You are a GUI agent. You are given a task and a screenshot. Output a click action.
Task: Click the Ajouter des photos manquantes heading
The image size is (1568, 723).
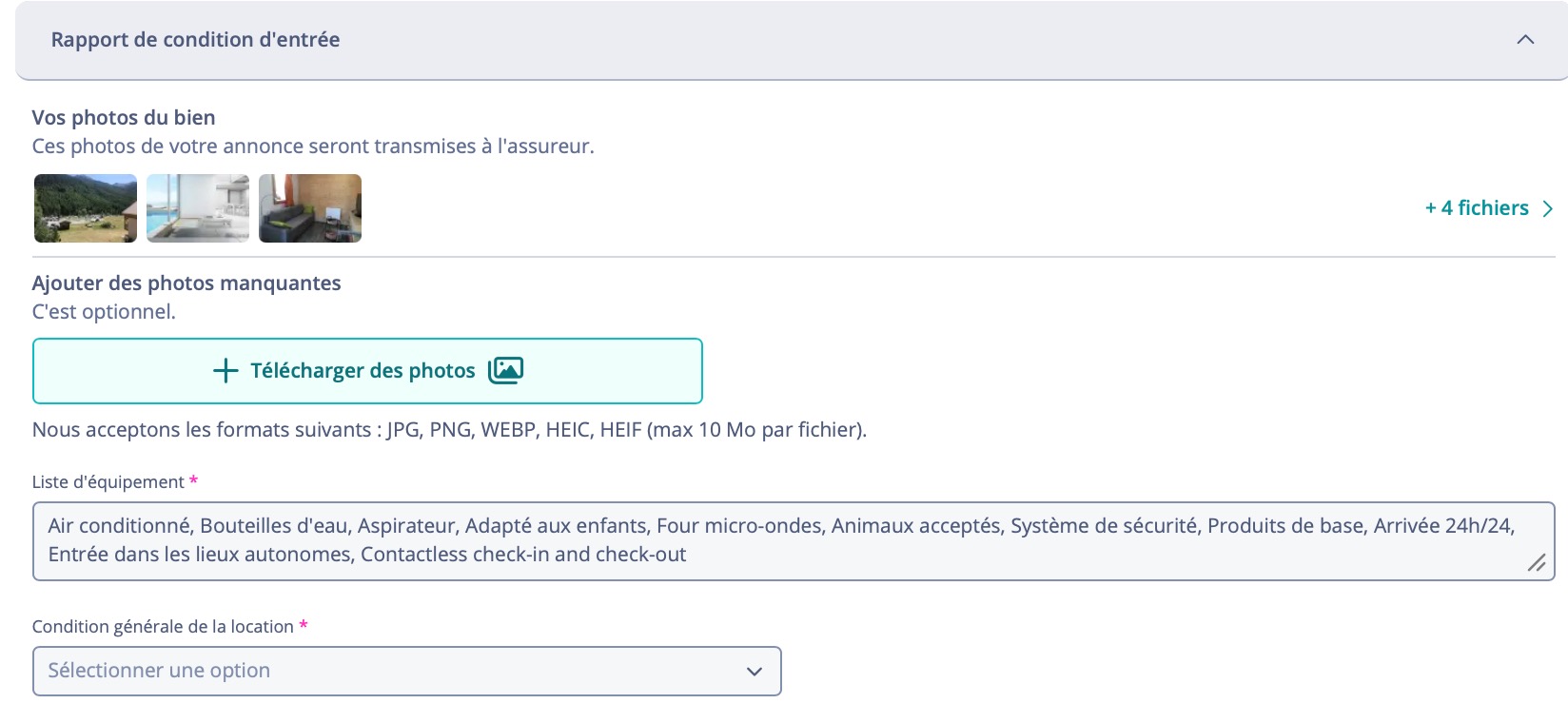[186, 283]
